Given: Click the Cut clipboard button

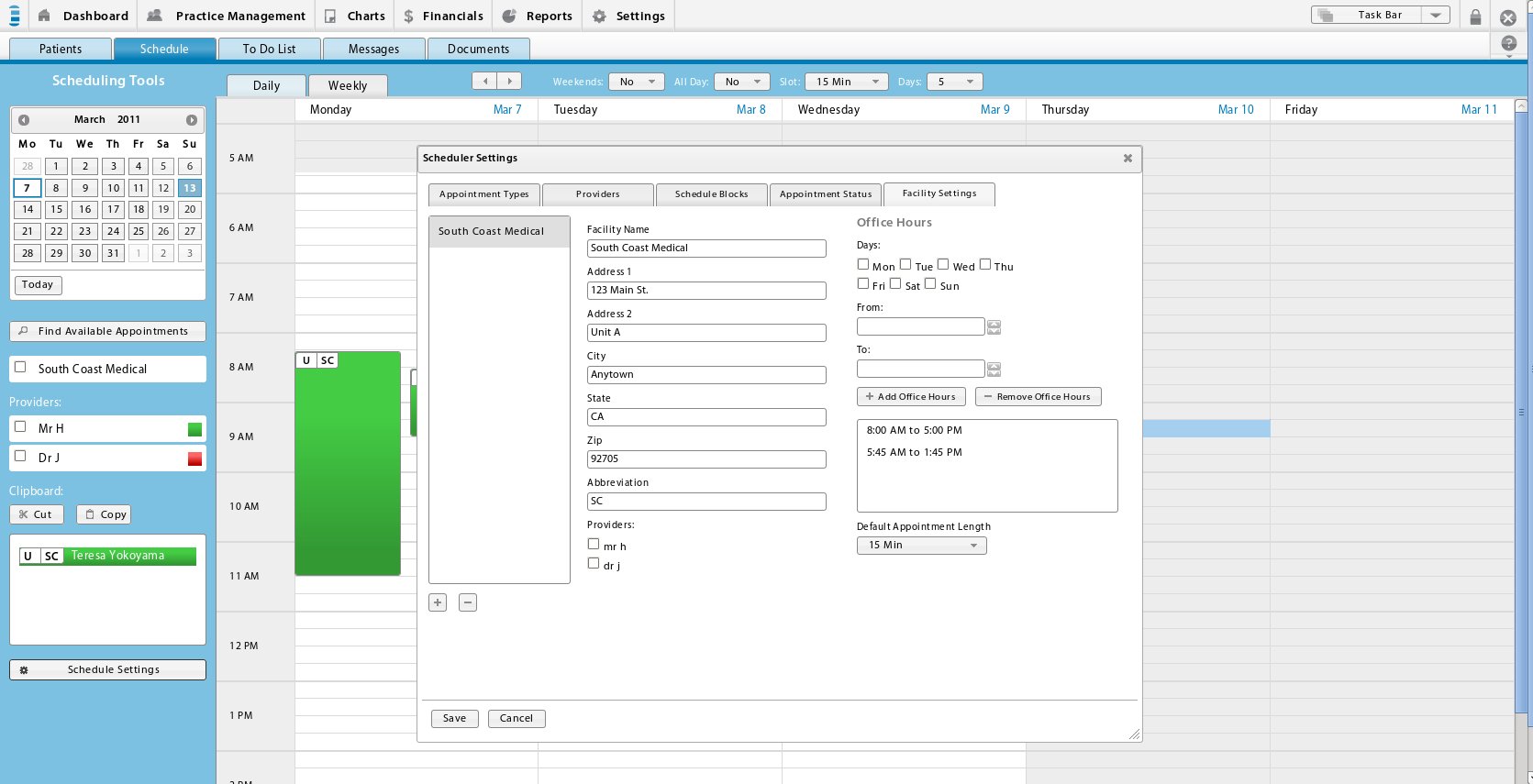Looking at the screenshot, I should pos(37,514).
